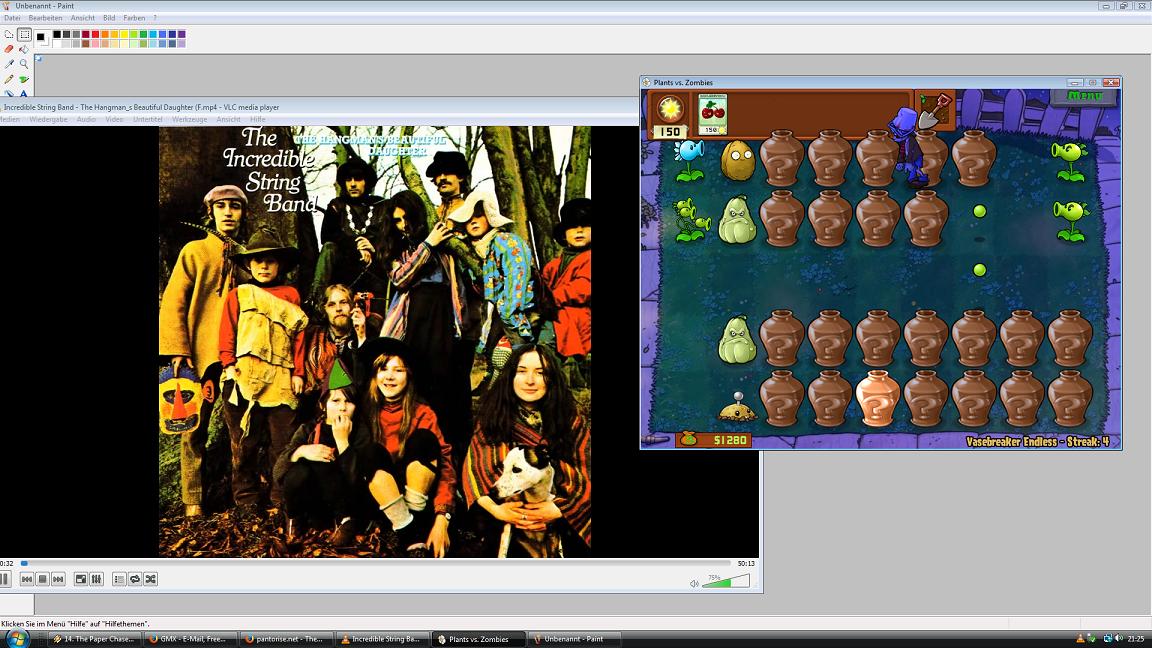Grab the shovel in Plants vs. Zombies

(935, 110)
